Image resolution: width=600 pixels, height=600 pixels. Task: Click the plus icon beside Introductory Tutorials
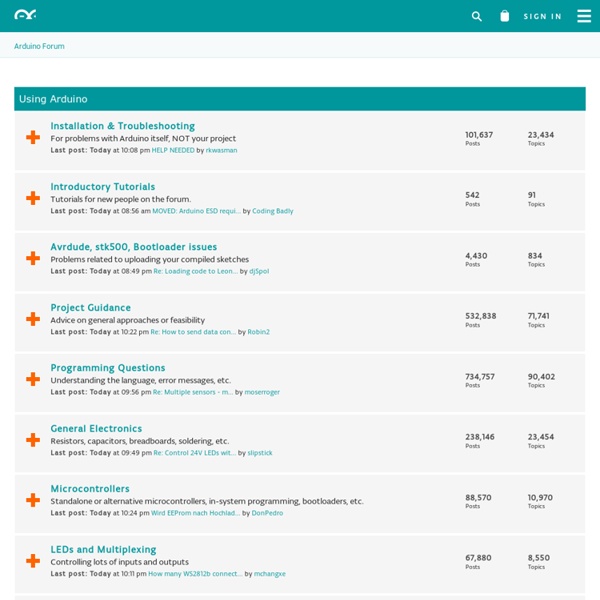33,198
